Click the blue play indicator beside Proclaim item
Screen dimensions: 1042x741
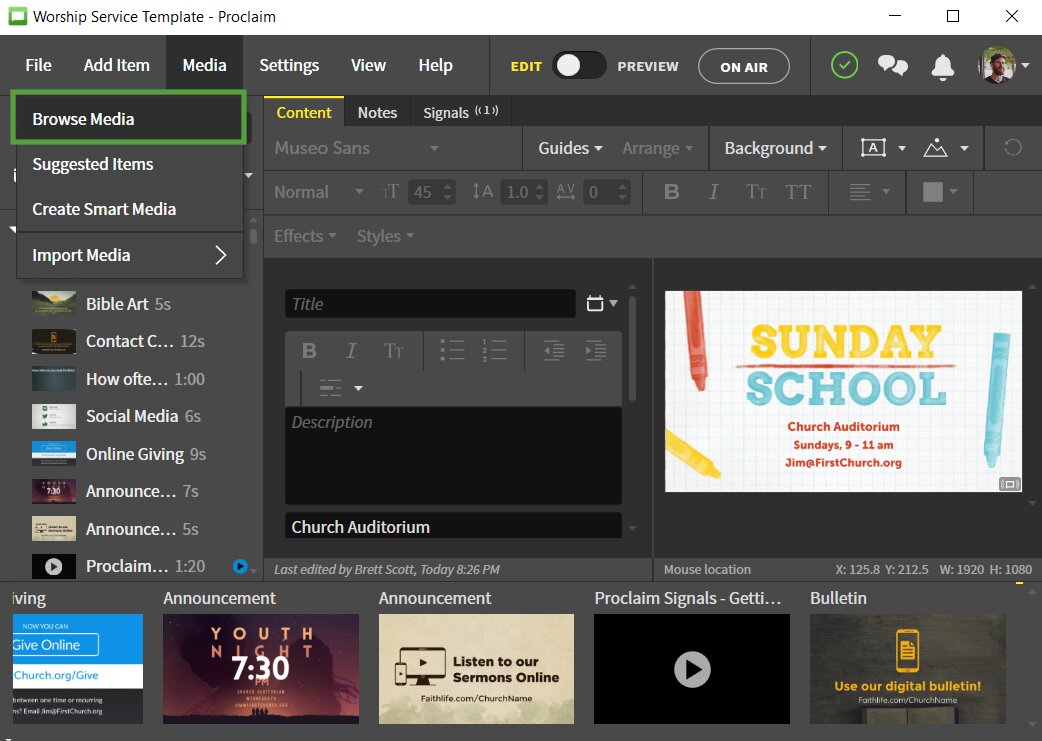click(240, 566)
